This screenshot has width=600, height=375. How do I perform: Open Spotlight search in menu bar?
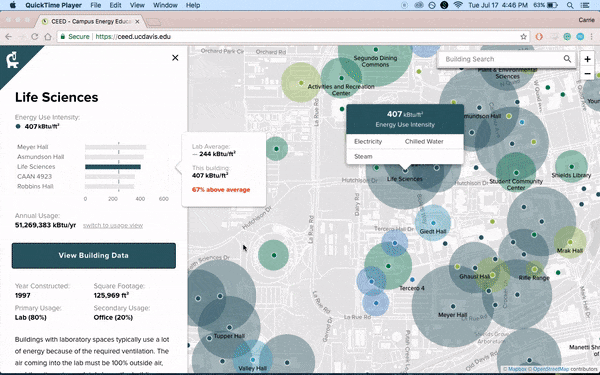pyautogui.click(x=570, y=5)
